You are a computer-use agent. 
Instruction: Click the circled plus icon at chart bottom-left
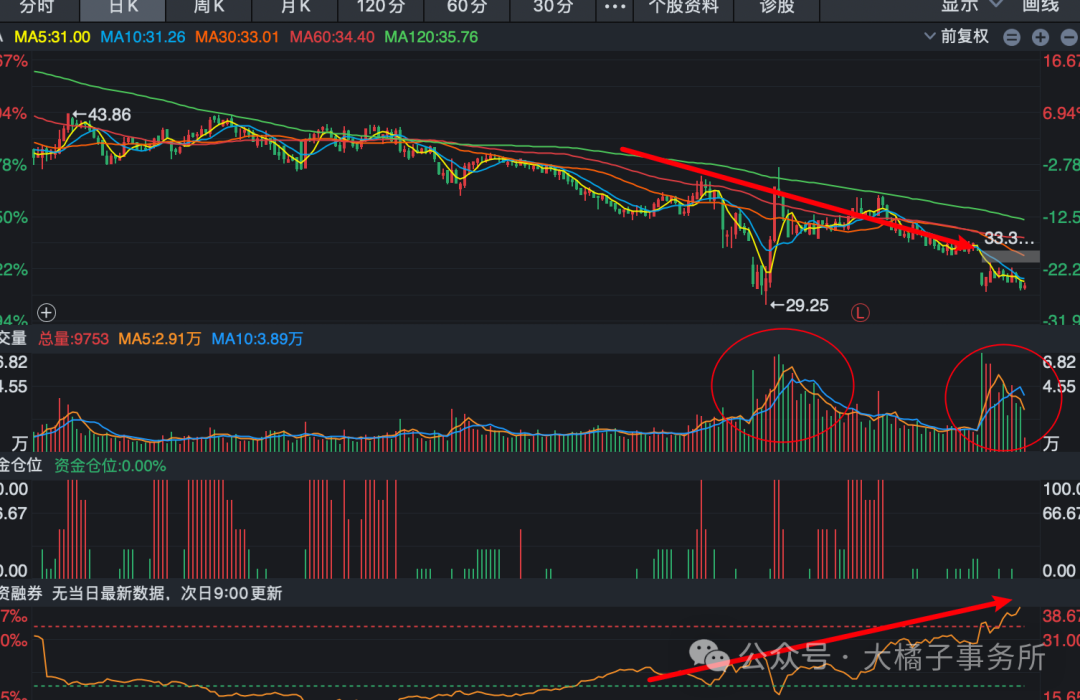click(46, 313)
